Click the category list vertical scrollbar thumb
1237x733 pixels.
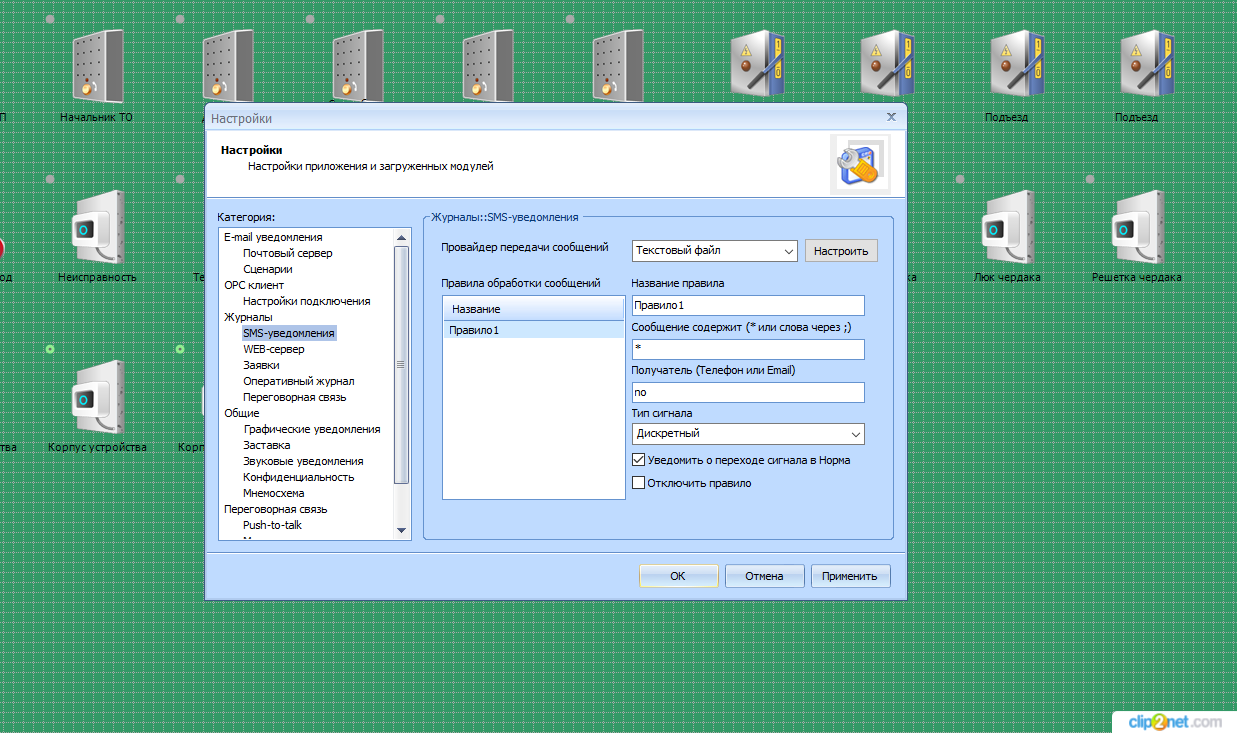pyautogui.click(x=402, y=365)
